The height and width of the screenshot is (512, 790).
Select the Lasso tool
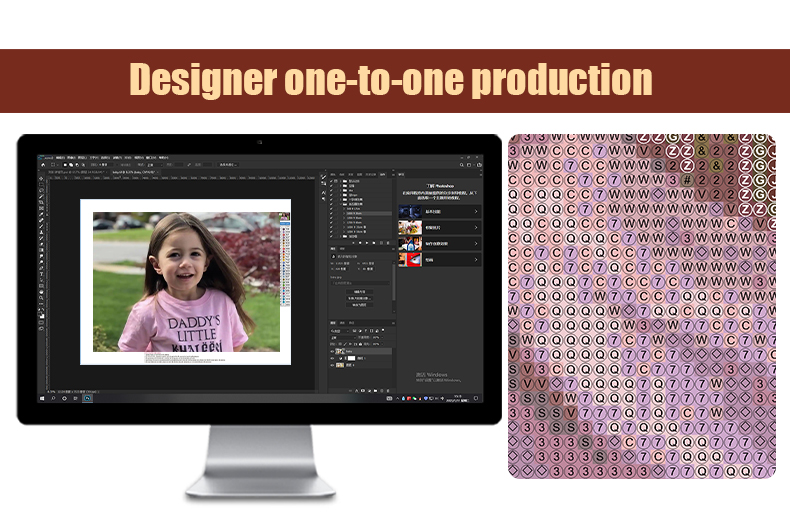(x=41, y=190)
